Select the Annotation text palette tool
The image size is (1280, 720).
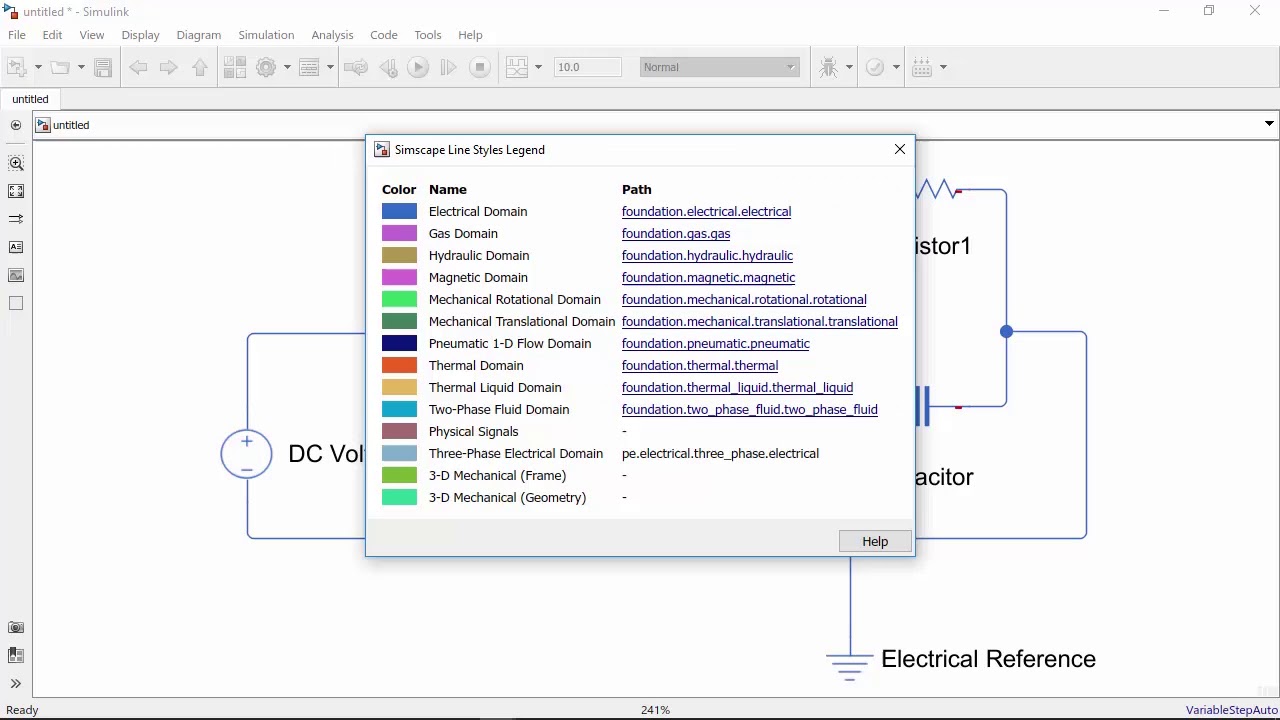tap(16, 247)
